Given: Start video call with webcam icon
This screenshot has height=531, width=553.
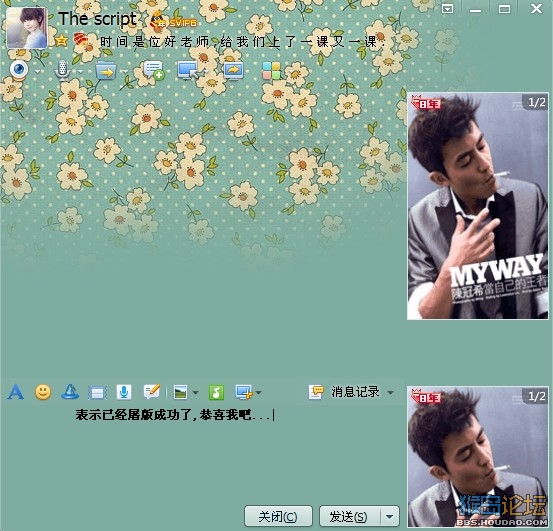Looking at the screenshot, I should pyautogui.click(x=19, y=69).
